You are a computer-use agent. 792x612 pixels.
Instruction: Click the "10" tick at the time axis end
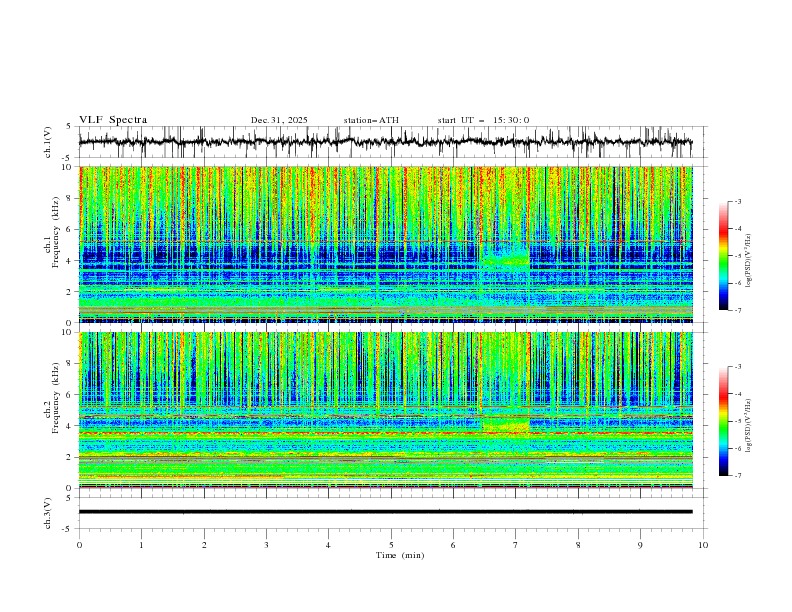pyautogui.click(x=703, y=545)
